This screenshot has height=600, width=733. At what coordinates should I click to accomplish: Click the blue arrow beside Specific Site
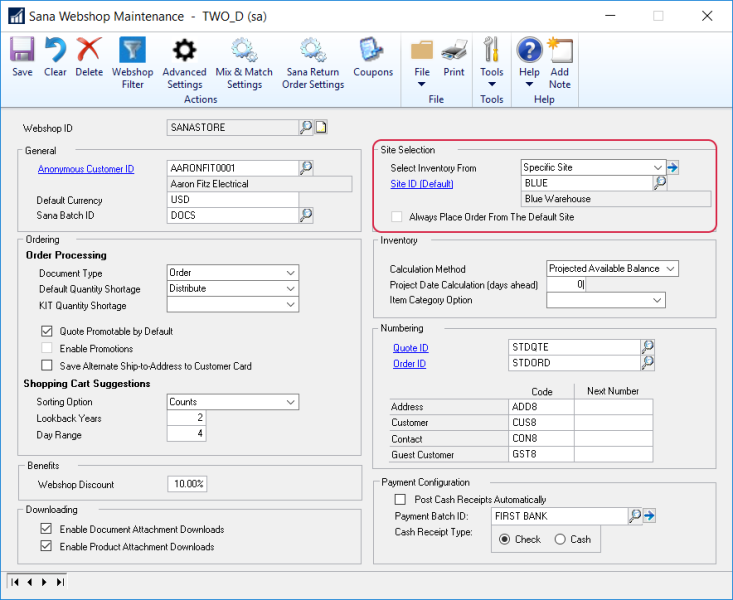[x=673, y=167]
